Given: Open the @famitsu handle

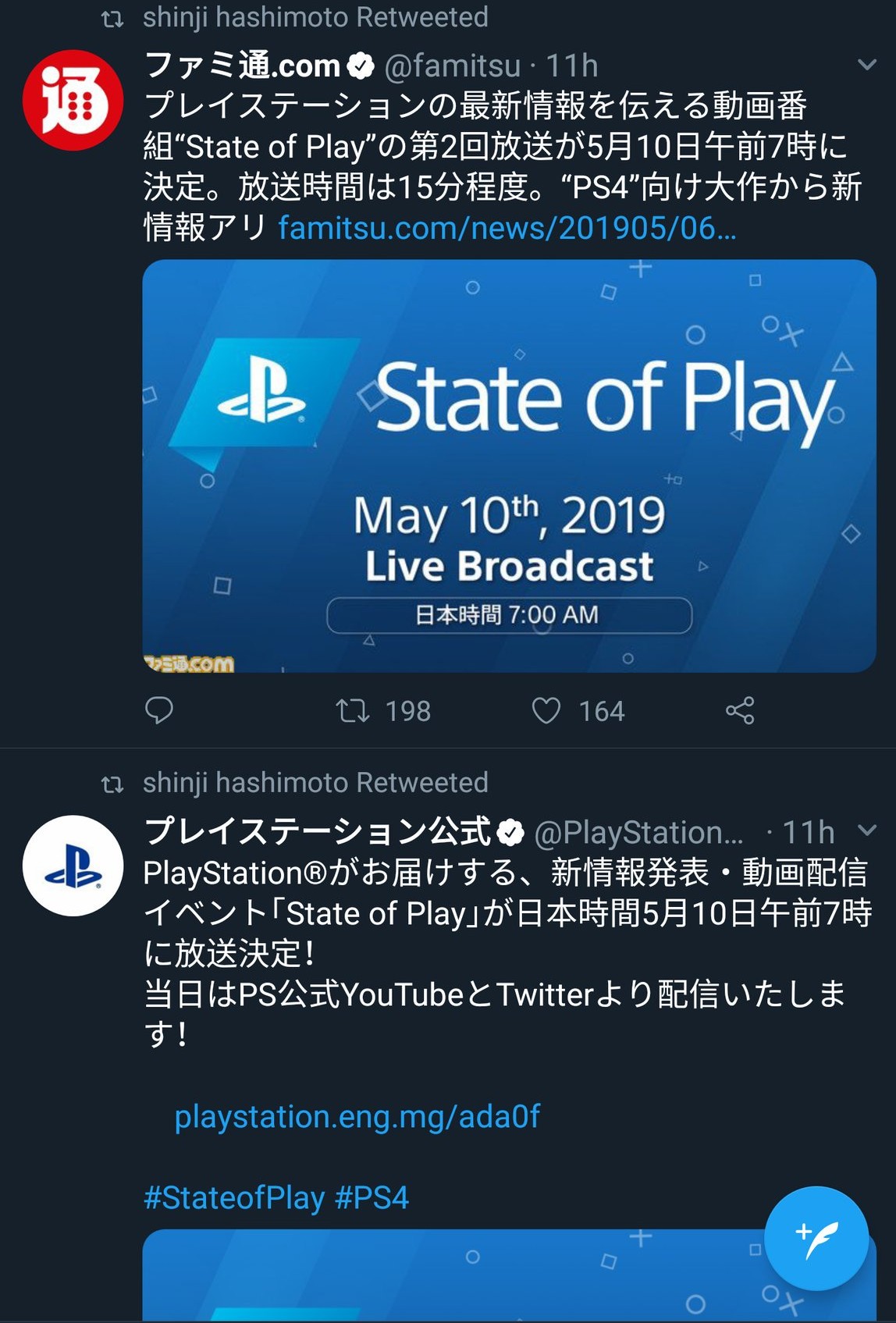Looking at the screenshot, I should 452,66.
